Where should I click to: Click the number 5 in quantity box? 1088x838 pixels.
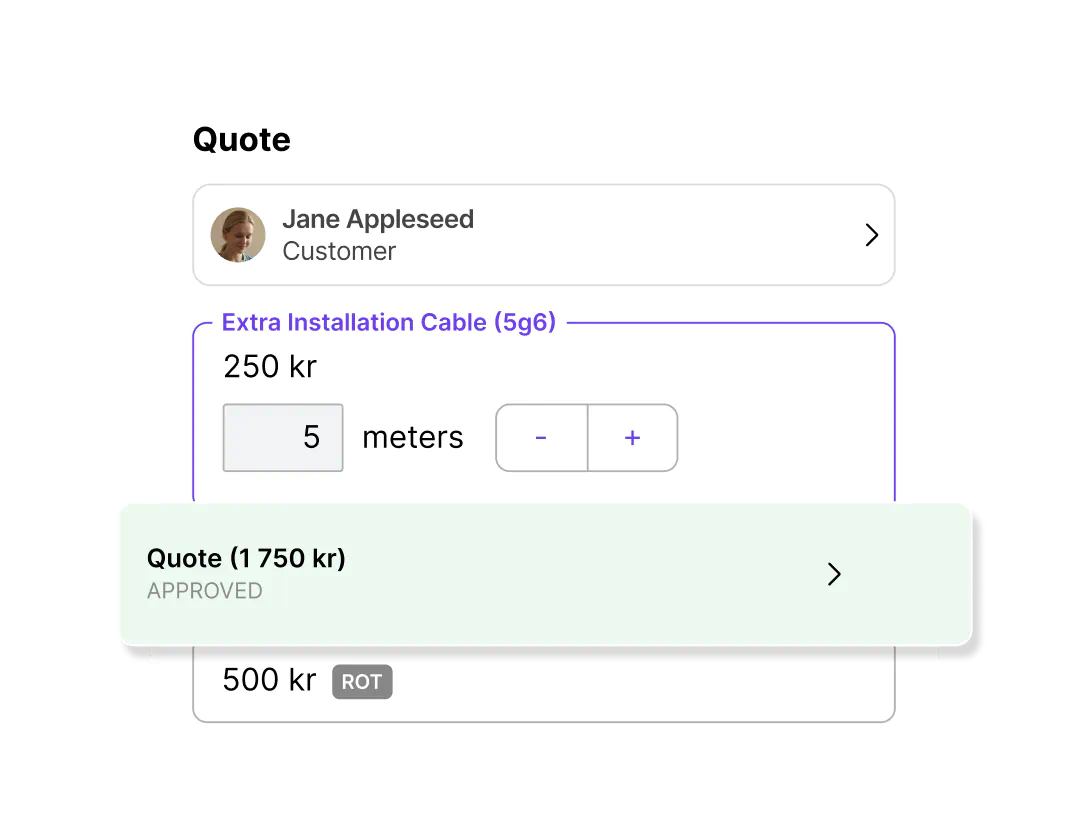[x=312, y=437]
